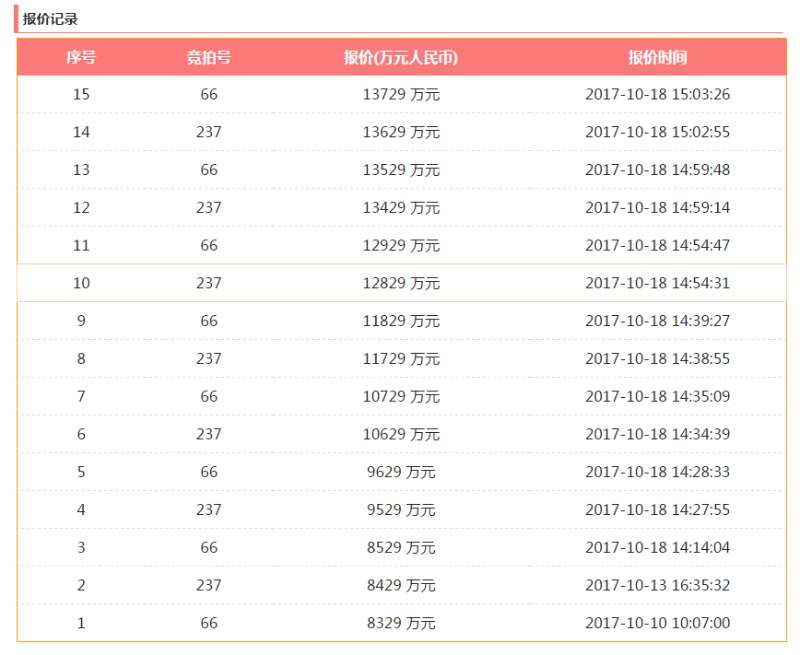Click the timestamp 2017-10-18 14:39:27
The image size is (800, 655).
(657, 321)
